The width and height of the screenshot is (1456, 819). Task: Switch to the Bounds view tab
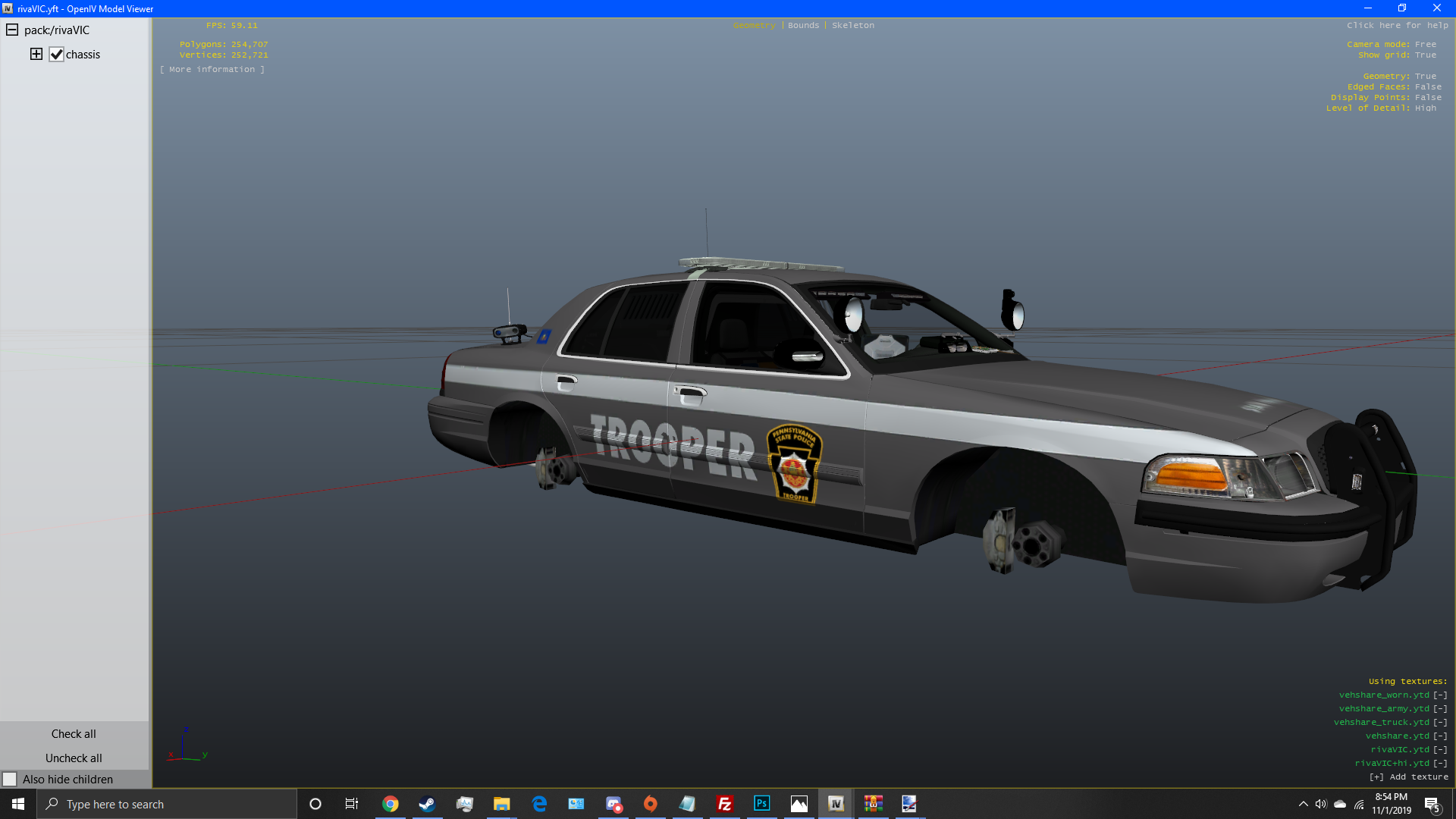(803, 25)
